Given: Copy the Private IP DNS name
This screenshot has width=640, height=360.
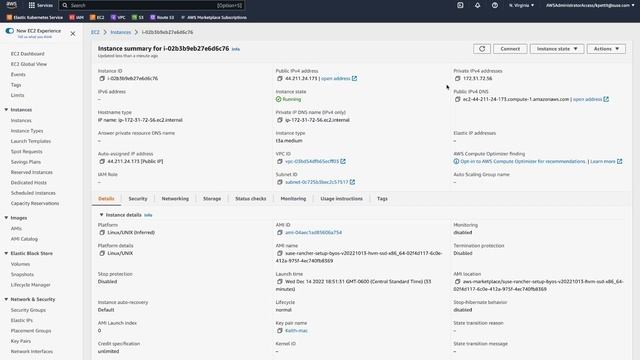Looking at the screenshot, I should [280, 120].
